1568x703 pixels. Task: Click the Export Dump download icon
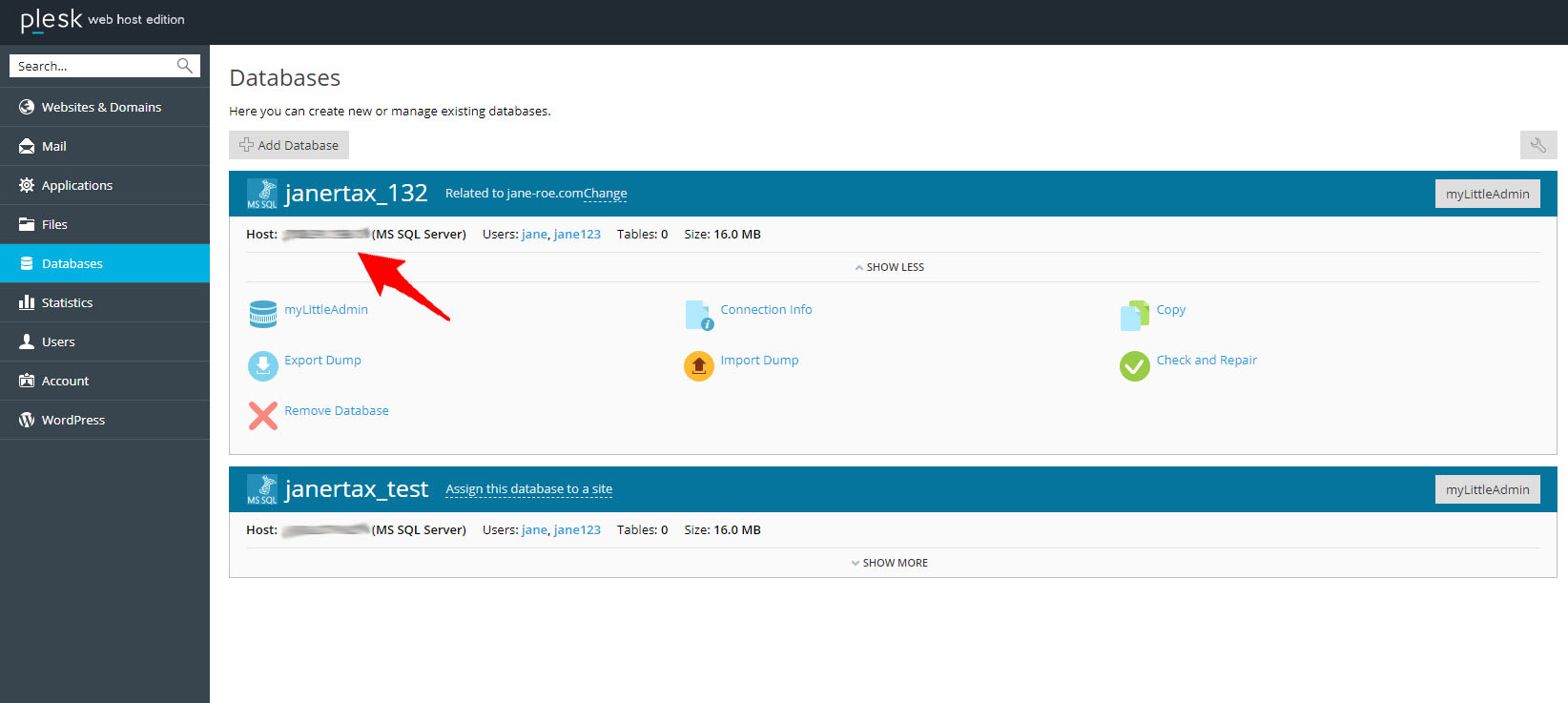click(x=262, y=365)
